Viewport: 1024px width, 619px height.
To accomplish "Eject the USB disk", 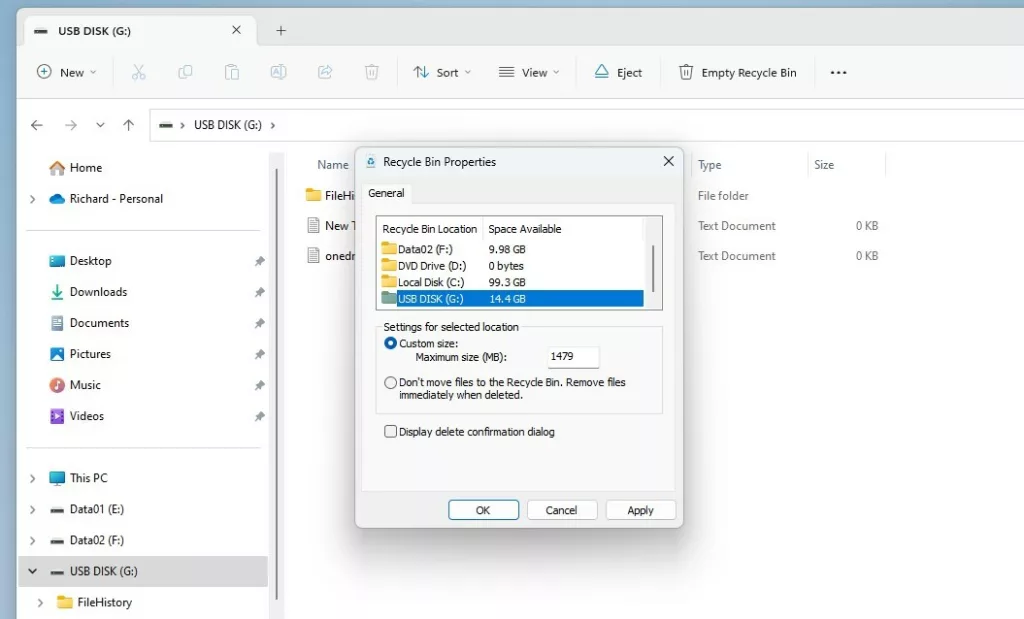I will [x=618, y=72].
